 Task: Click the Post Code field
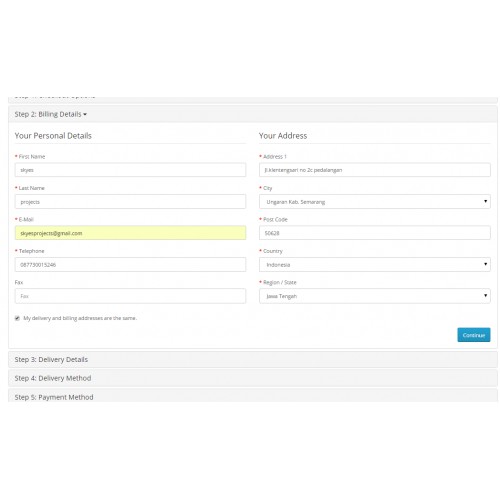click(x=375, y=233)
